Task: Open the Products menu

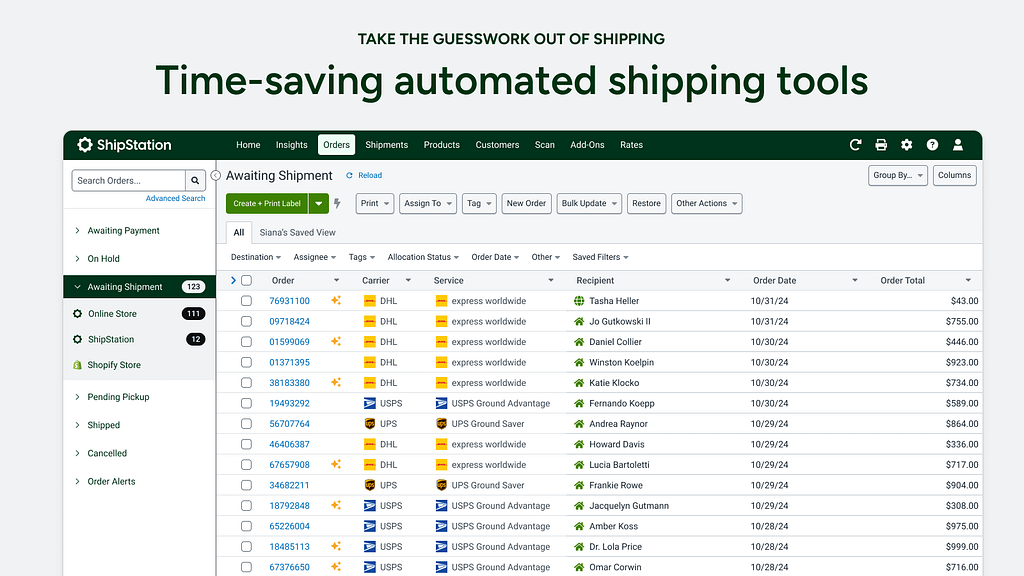Action: click(441, 145)
